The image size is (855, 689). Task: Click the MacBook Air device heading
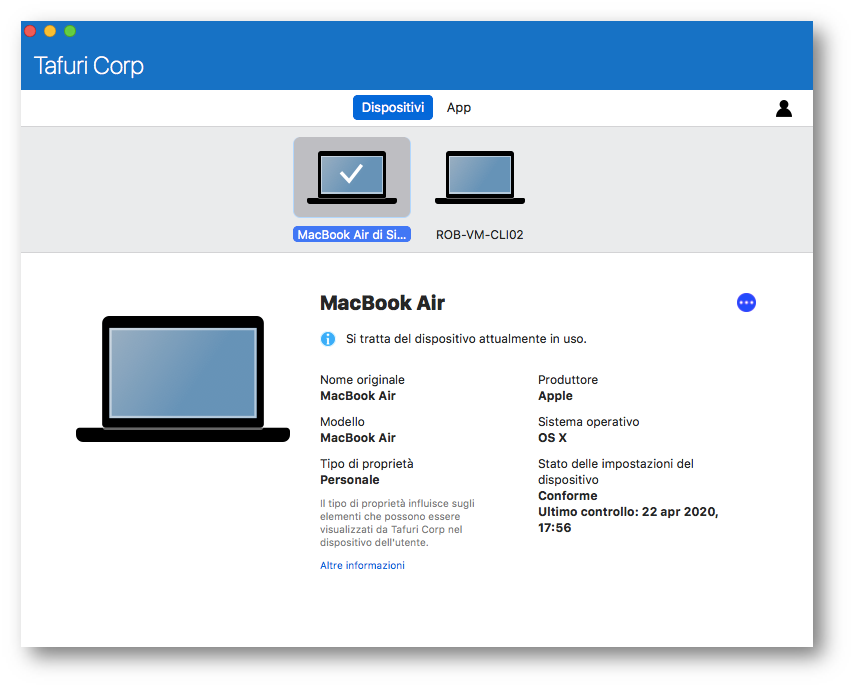382,303
